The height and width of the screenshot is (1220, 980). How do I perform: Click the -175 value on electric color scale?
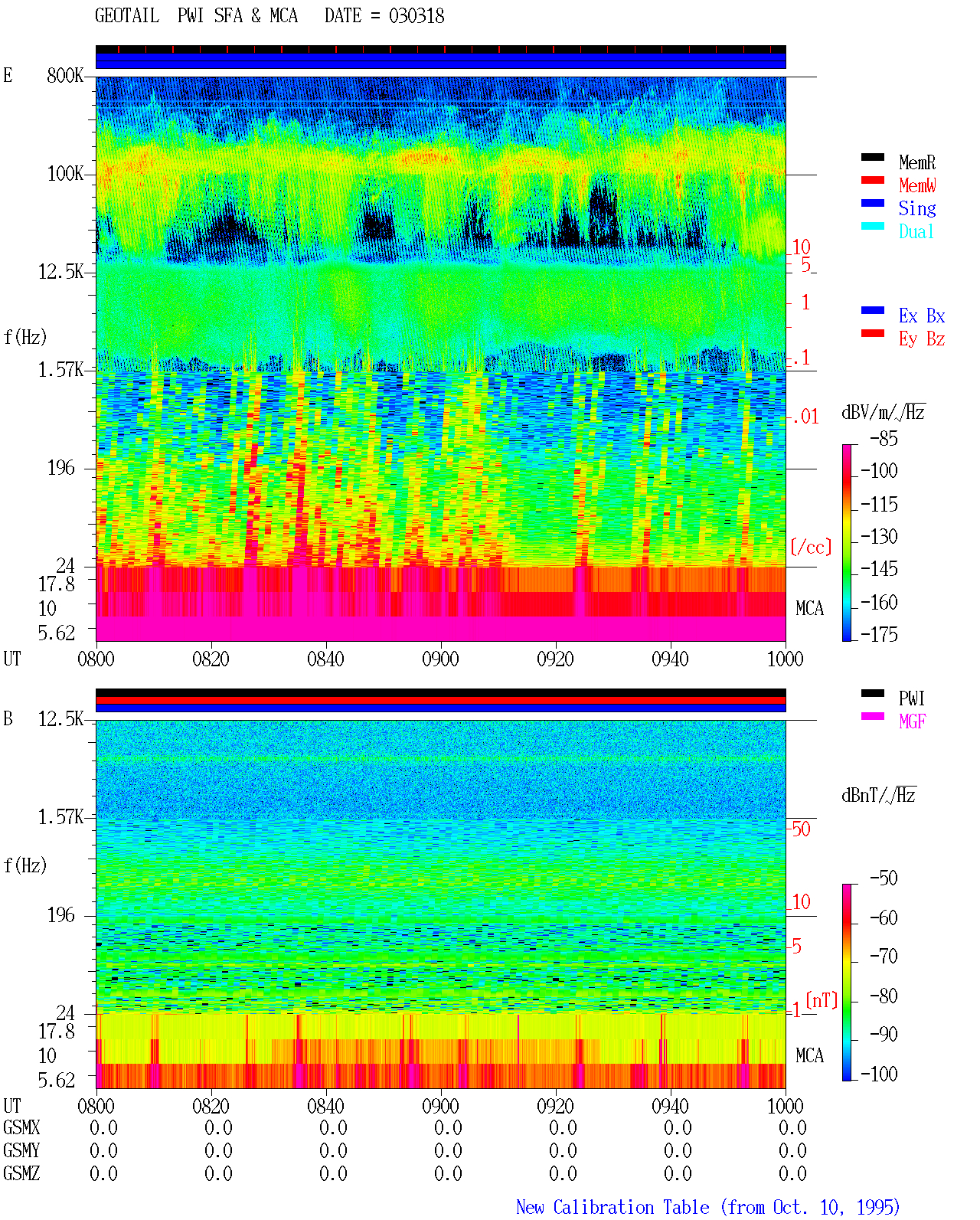(879, 635)
